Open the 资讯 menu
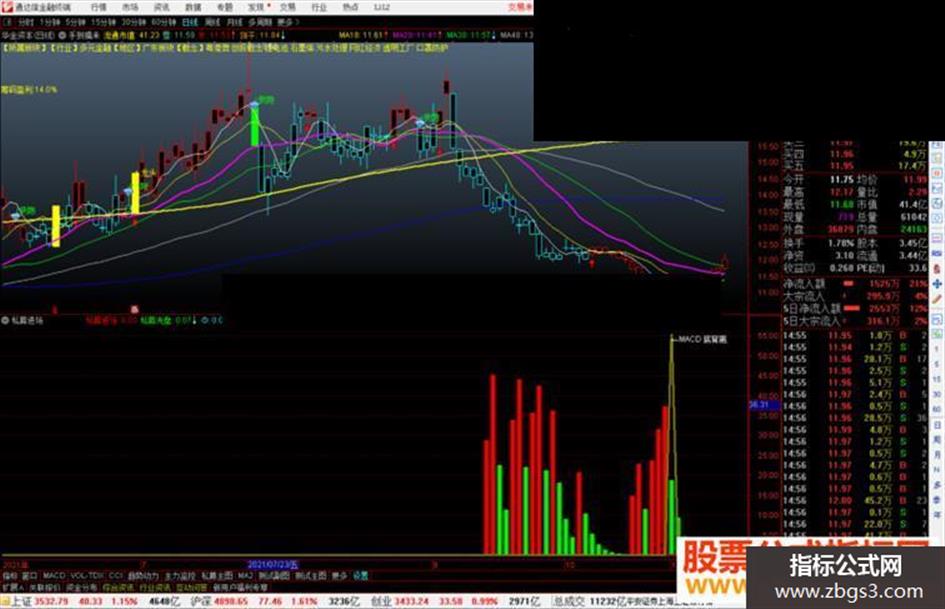 pos(162,7)
